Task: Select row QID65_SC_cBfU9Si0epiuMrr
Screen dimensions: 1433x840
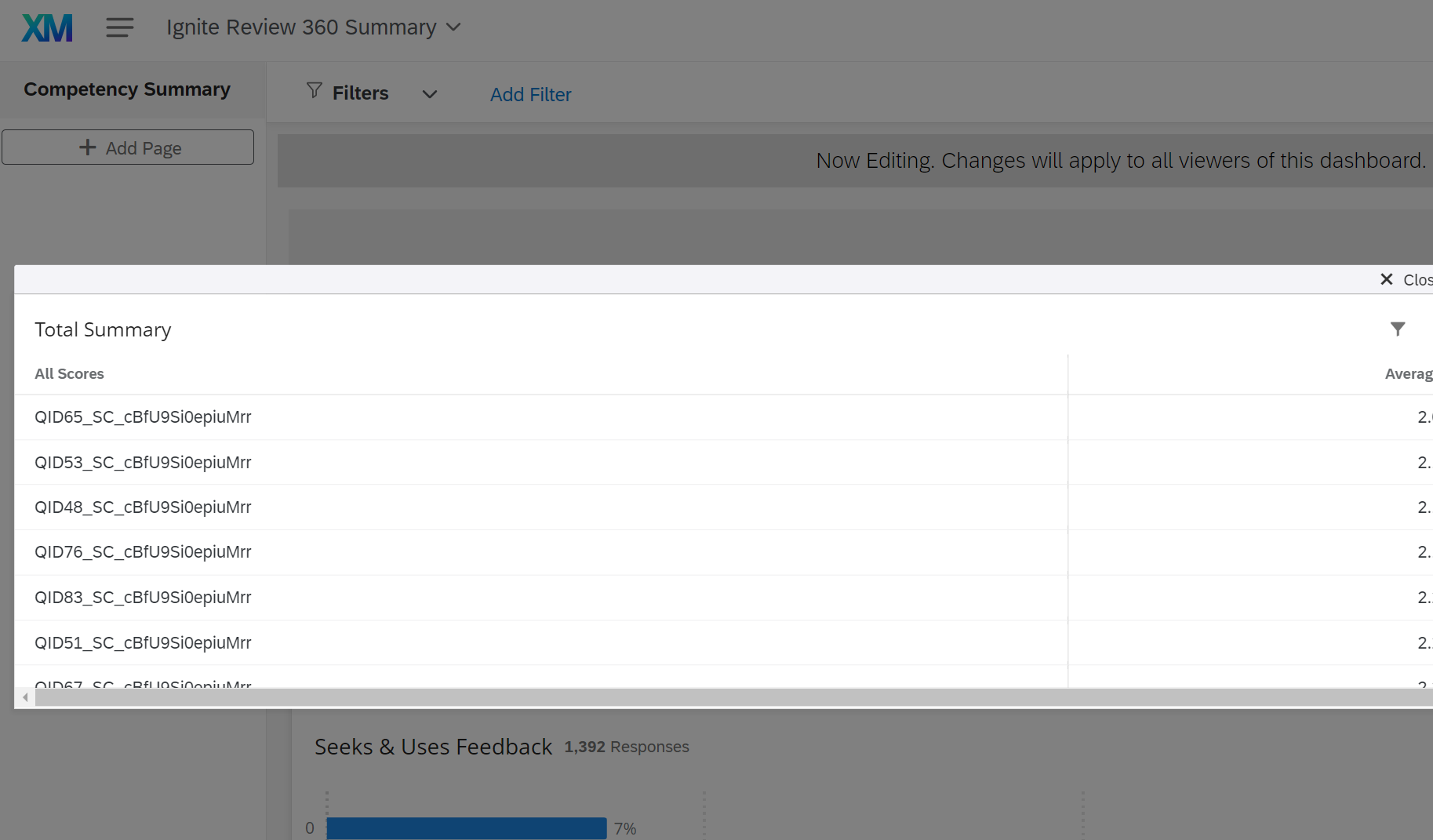Action: (x=723, y=417)
